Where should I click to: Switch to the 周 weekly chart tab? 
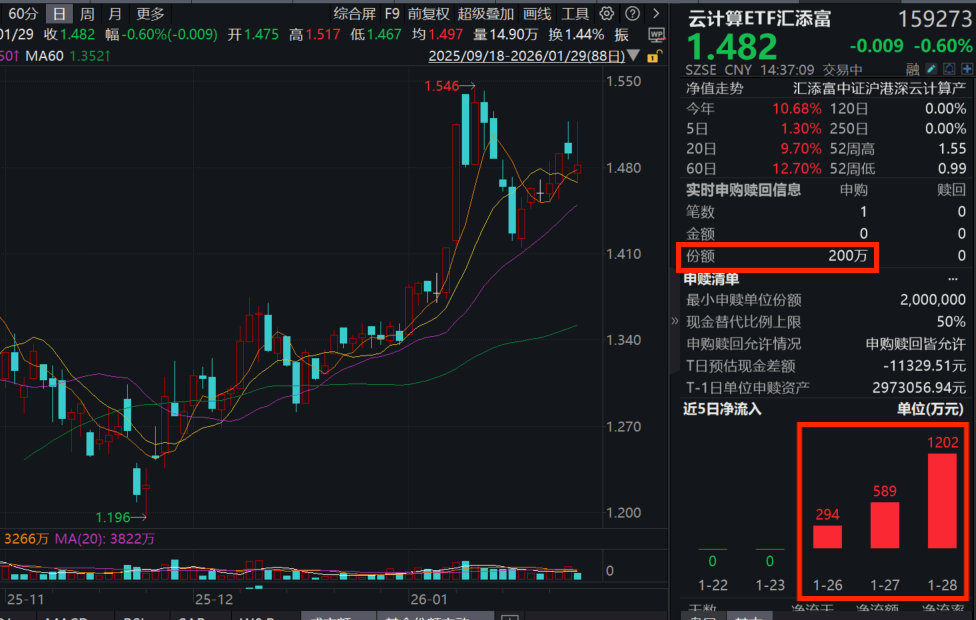pos(86,13)
